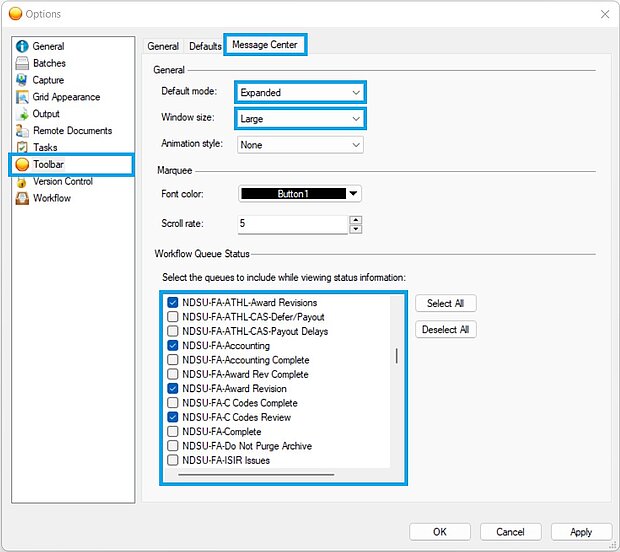Select Workflow in the options list

point(52,198)
